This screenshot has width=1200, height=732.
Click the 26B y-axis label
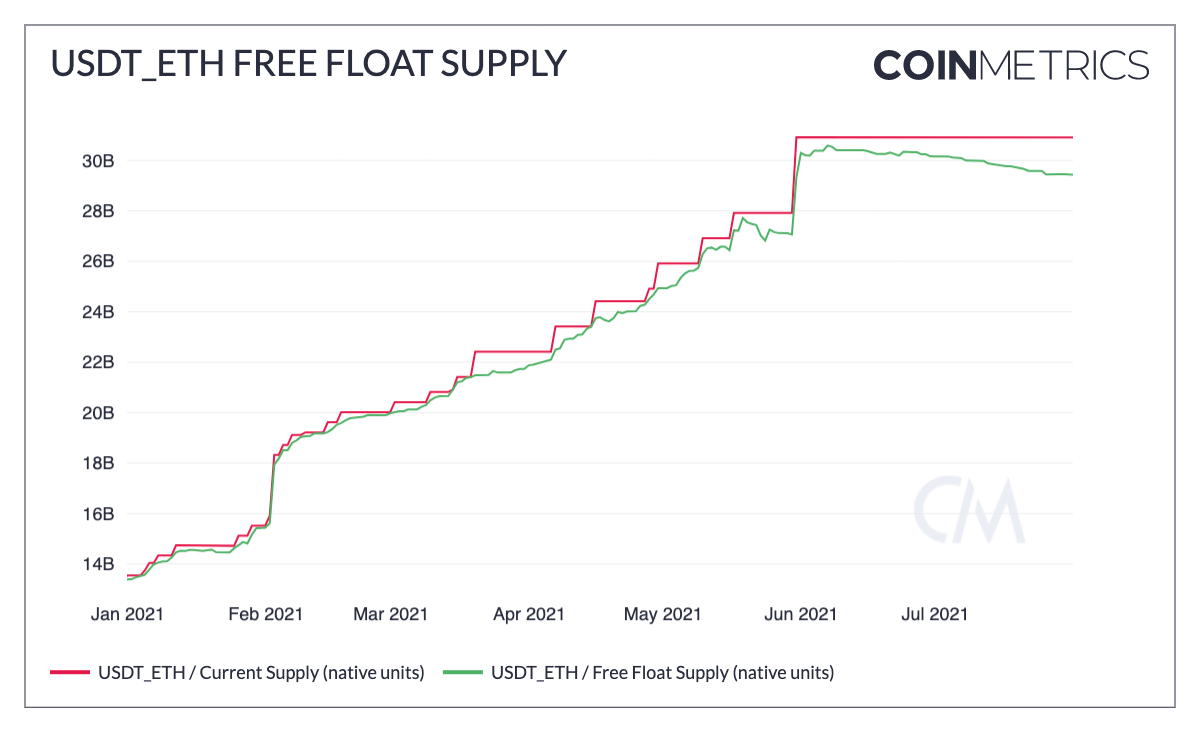(x=97, y=261)
